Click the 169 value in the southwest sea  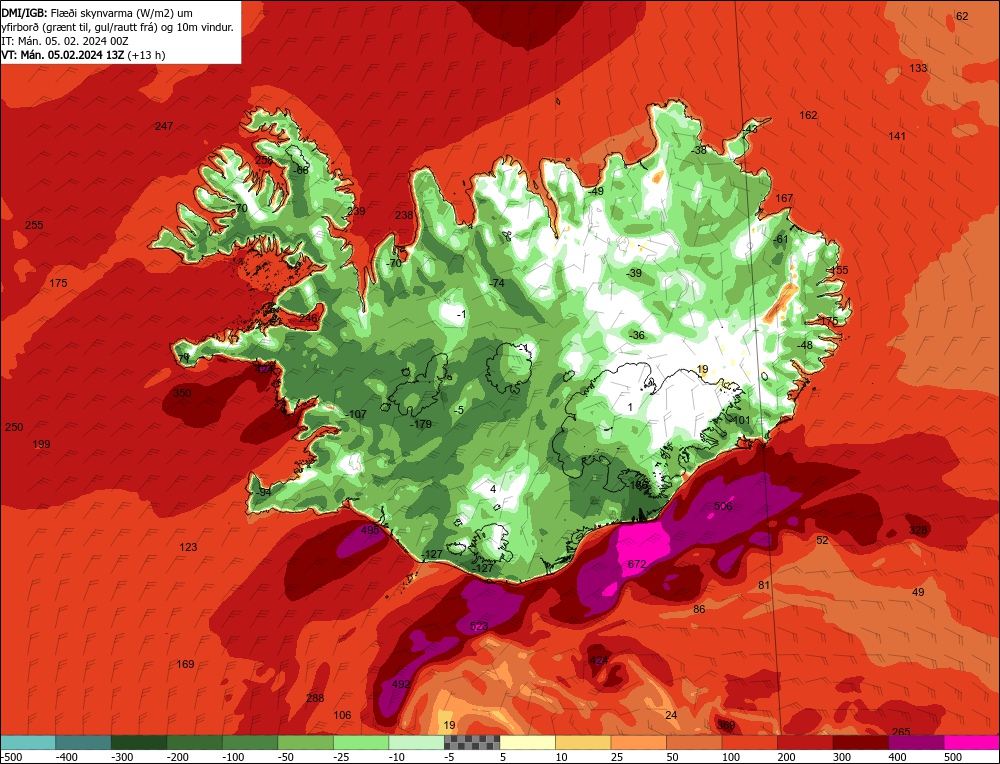point(185,665)
